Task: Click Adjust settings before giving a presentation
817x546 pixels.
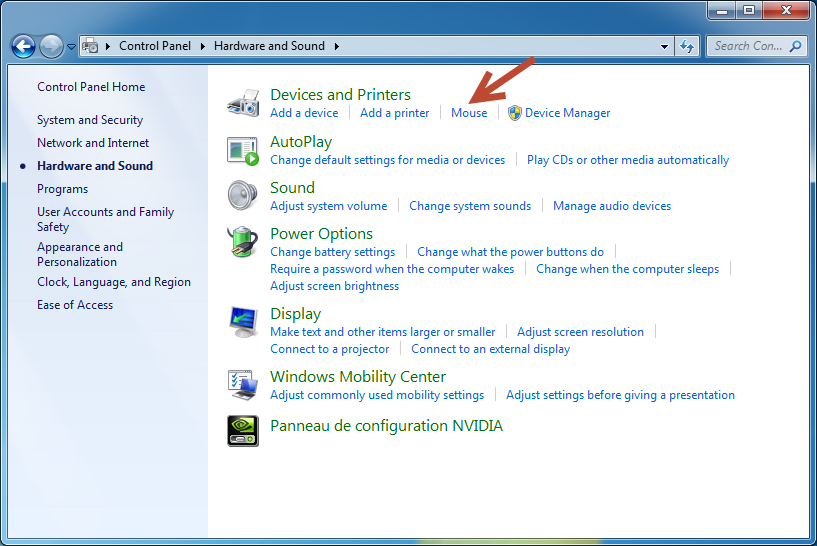Action: [620, 395]
